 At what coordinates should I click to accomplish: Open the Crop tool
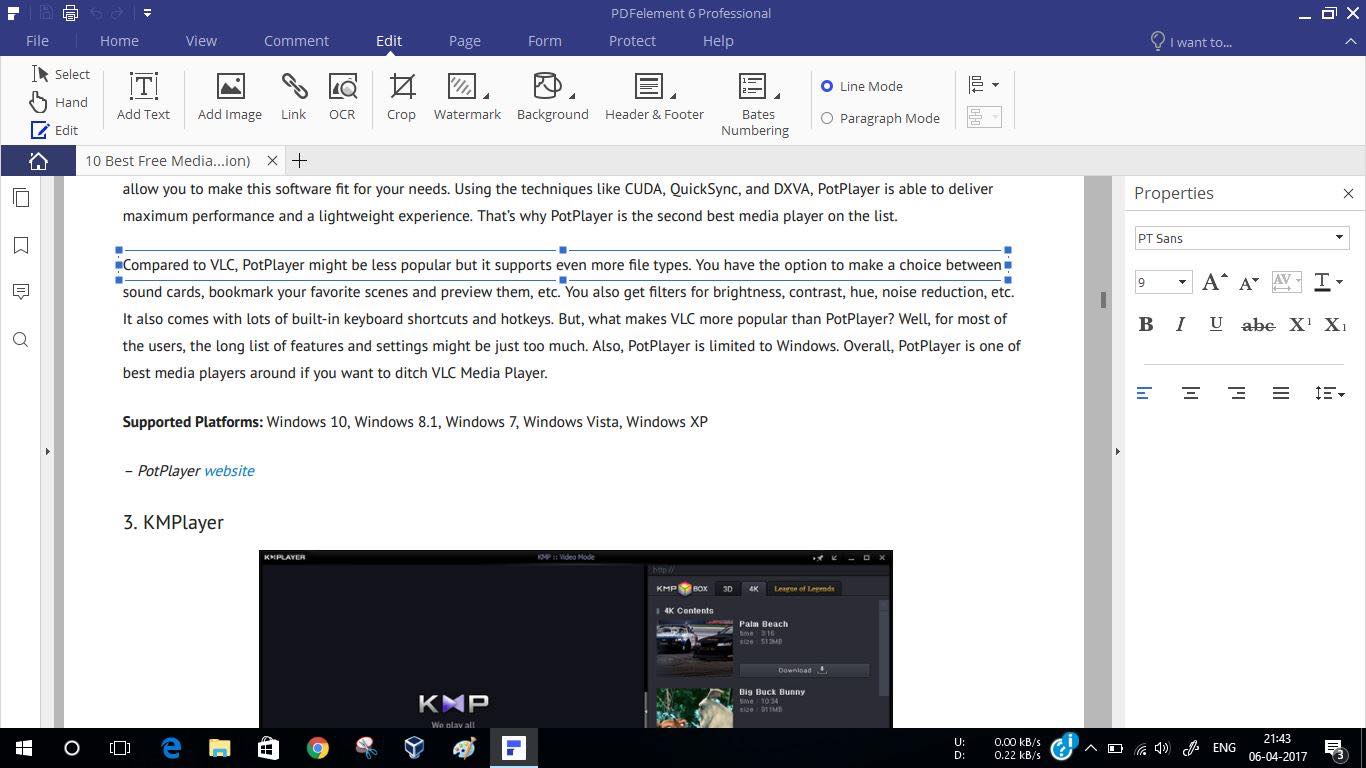(401, 95)
